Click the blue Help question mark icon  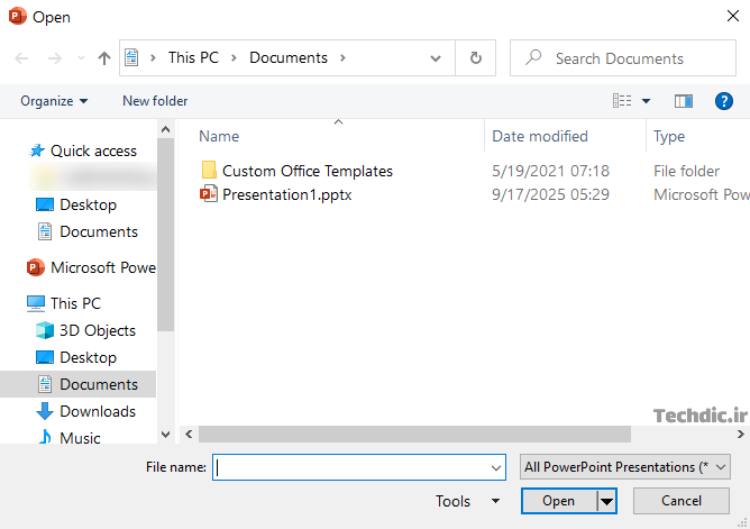724,101
